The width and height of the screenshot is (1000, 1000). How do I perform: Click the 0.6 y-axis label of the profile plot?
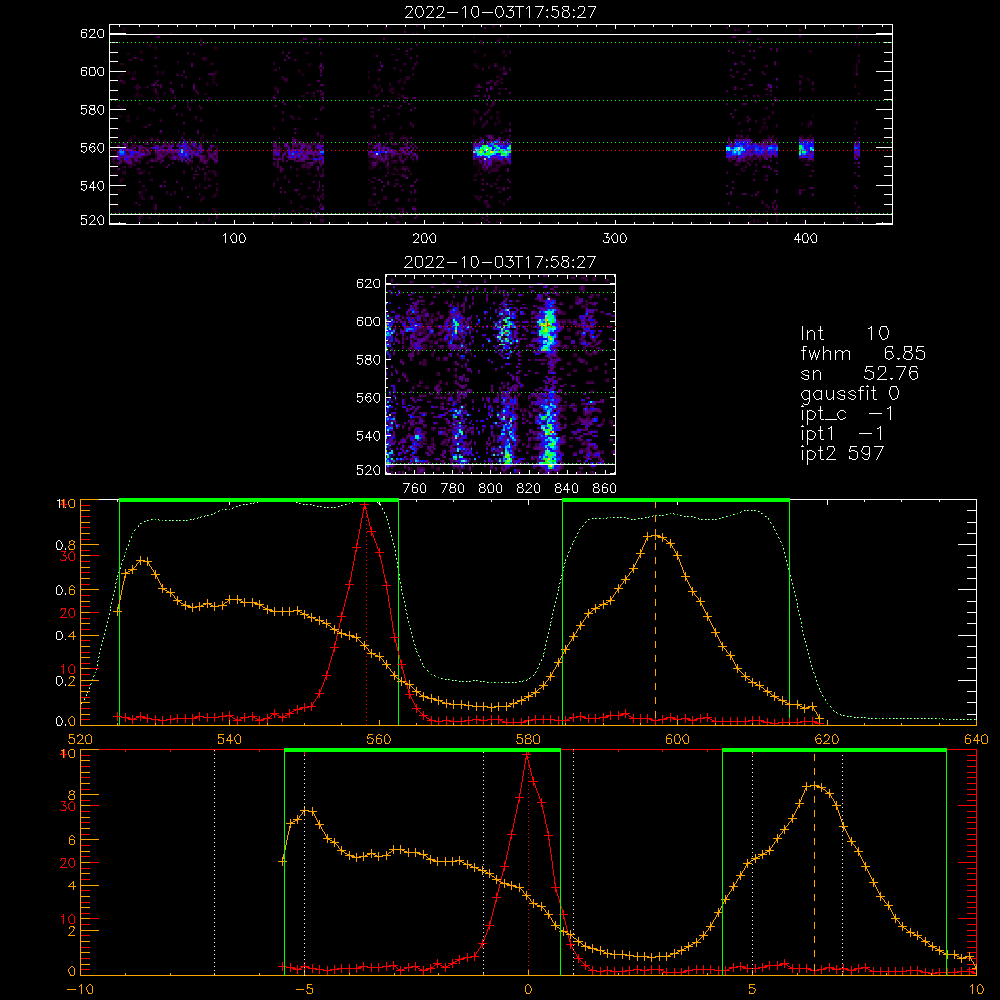(66, 591)
